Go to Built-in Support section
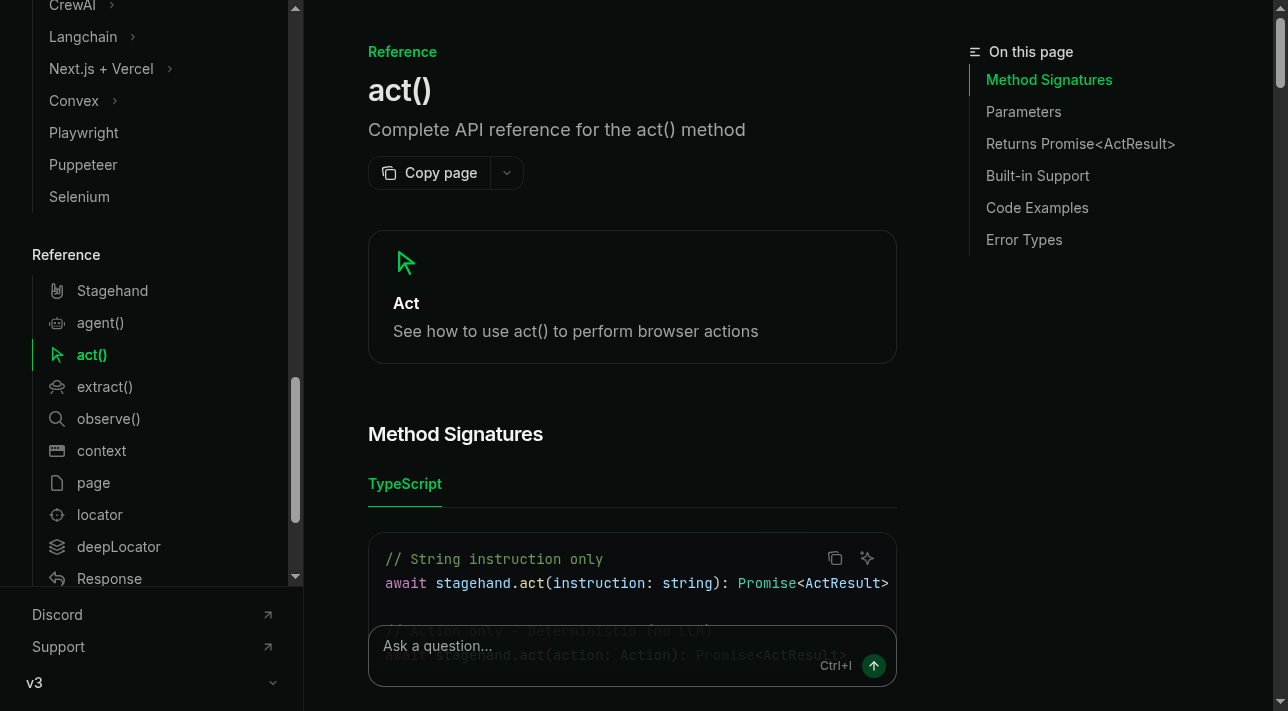1288x711 pixels. tap(1037, 176)
